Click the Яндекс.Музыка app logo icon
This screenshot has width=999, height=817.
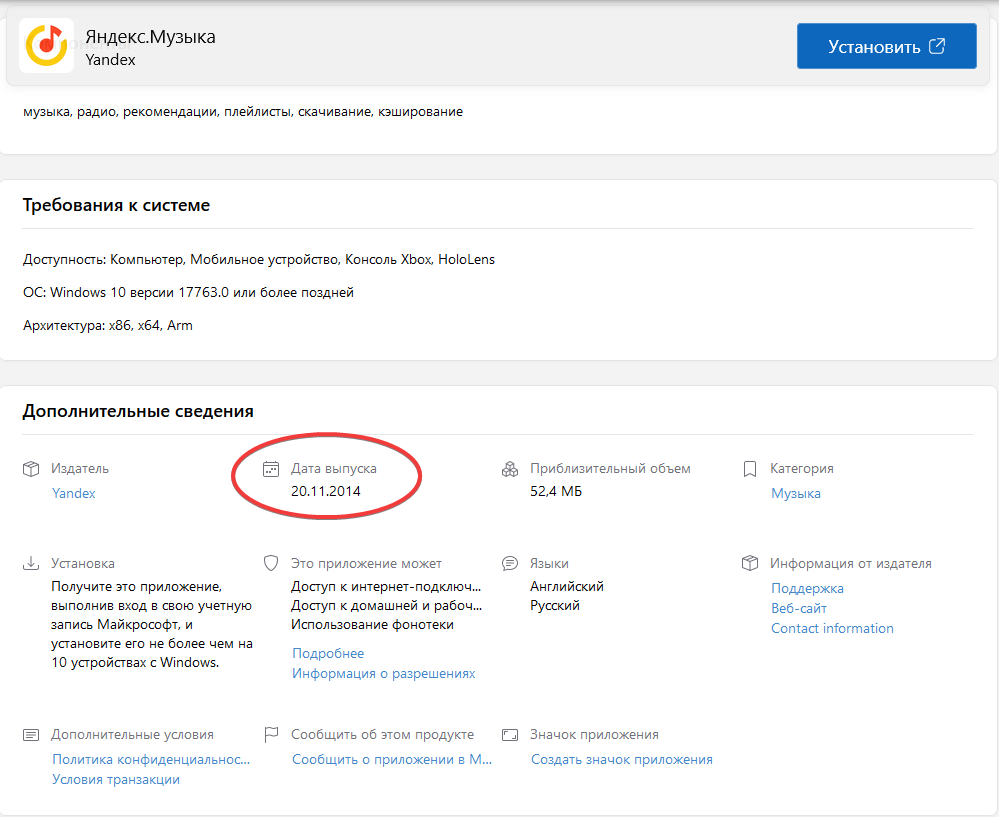click(x=46, y=46)
